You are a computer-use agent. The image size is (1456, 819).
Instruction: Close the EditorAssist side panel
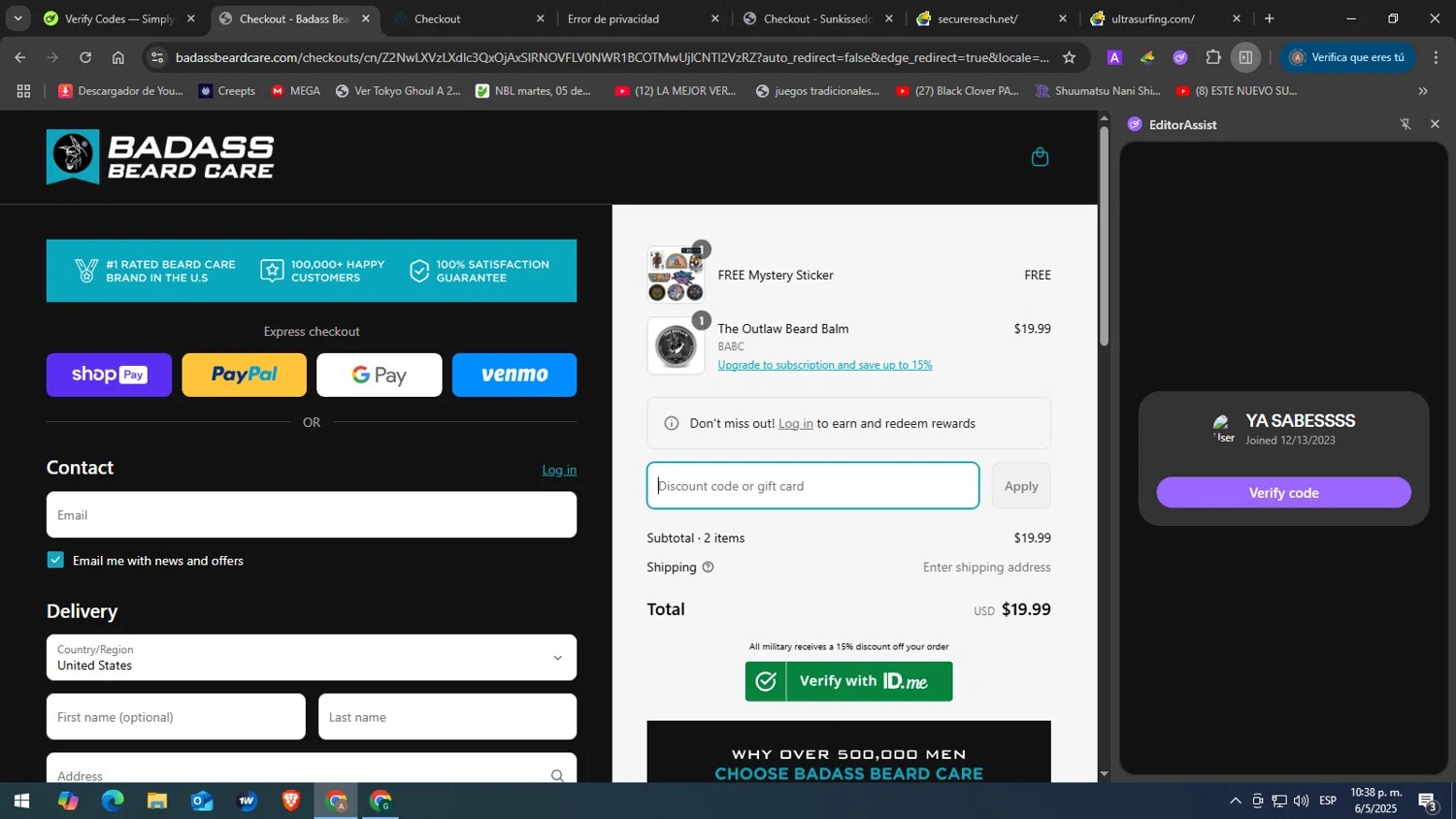tap(1435, 124)
